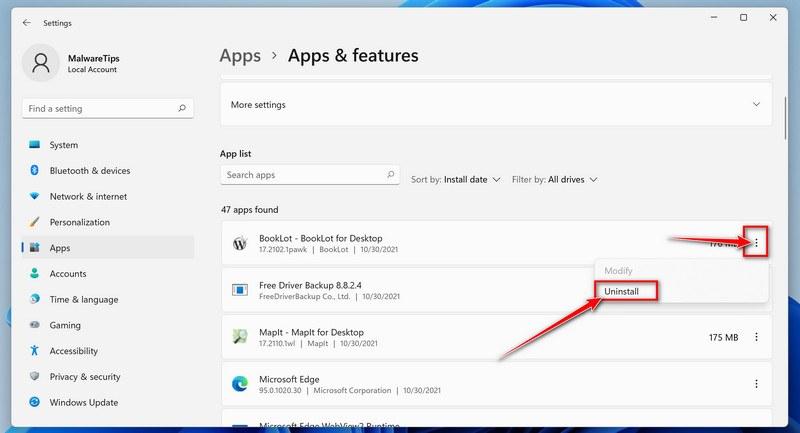The width and height of the screenshot is (800, 433).
Task: Click the 175 MB size value
Action: (x=723, y=337)
